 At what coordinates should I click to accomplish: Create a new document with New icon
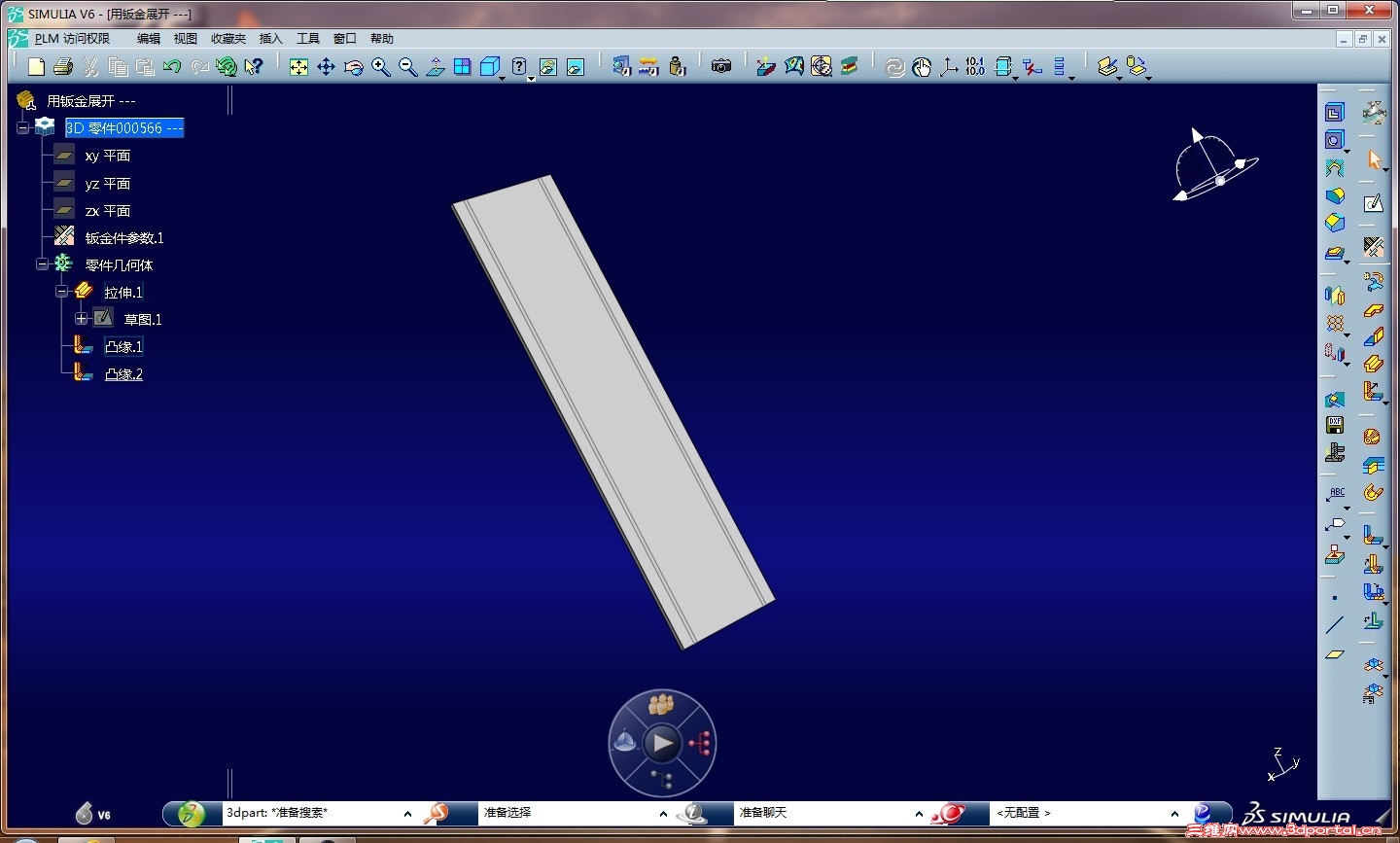pos(36,66)
